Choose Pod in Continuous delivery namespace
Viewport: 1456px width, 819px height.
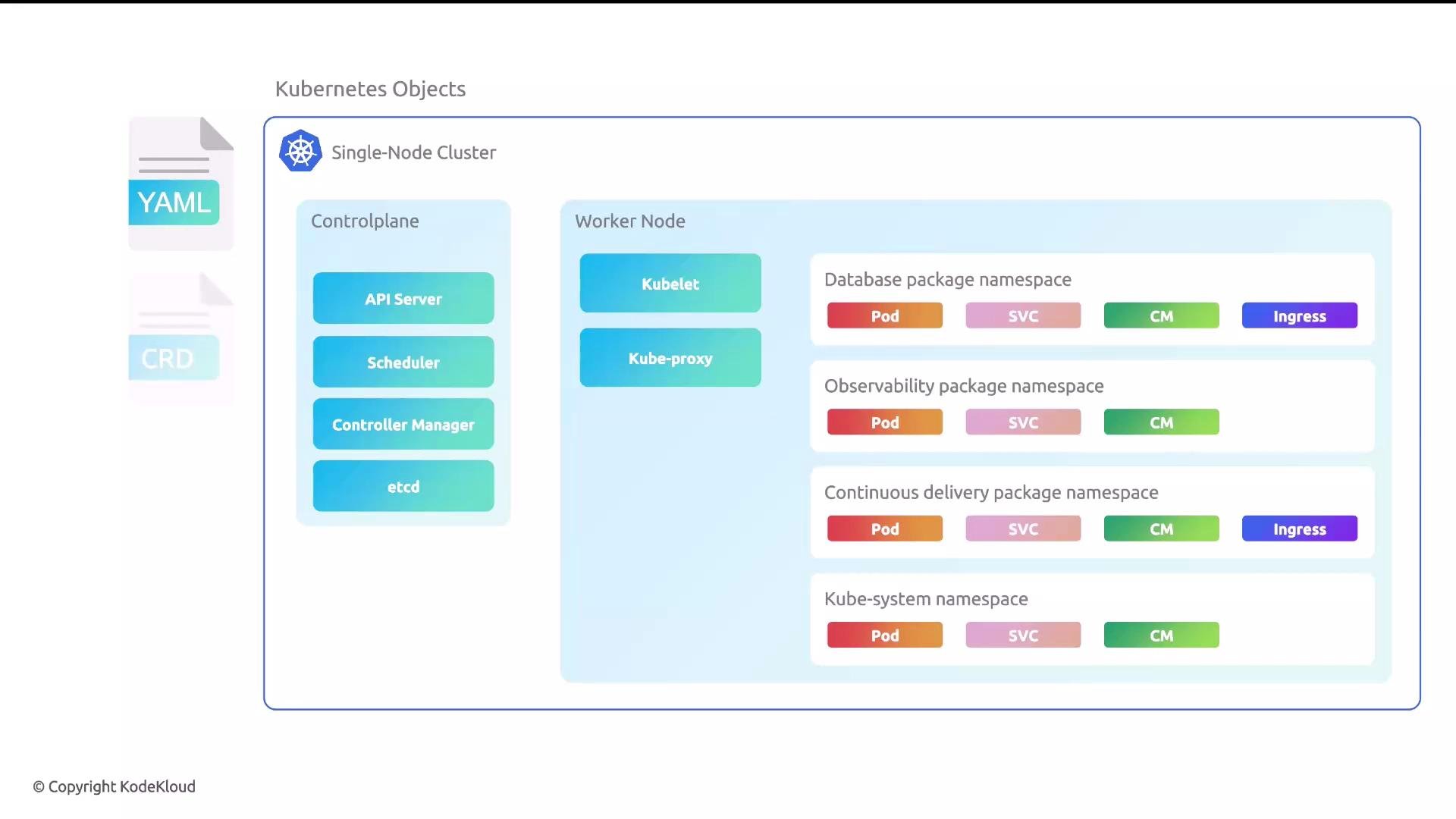(x=885, y=529)
